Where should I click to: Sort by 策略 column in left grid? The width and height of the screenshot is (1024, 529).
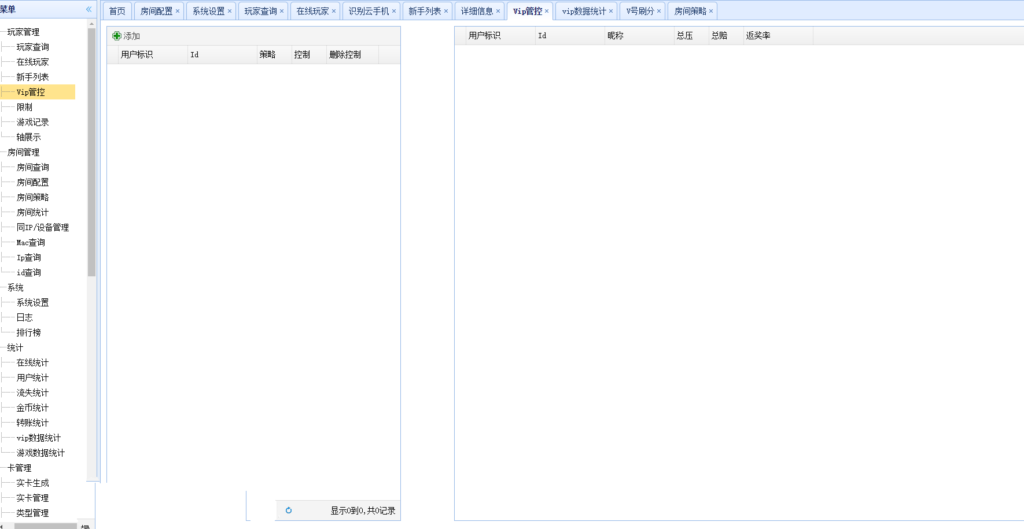(x=274, y=55)
